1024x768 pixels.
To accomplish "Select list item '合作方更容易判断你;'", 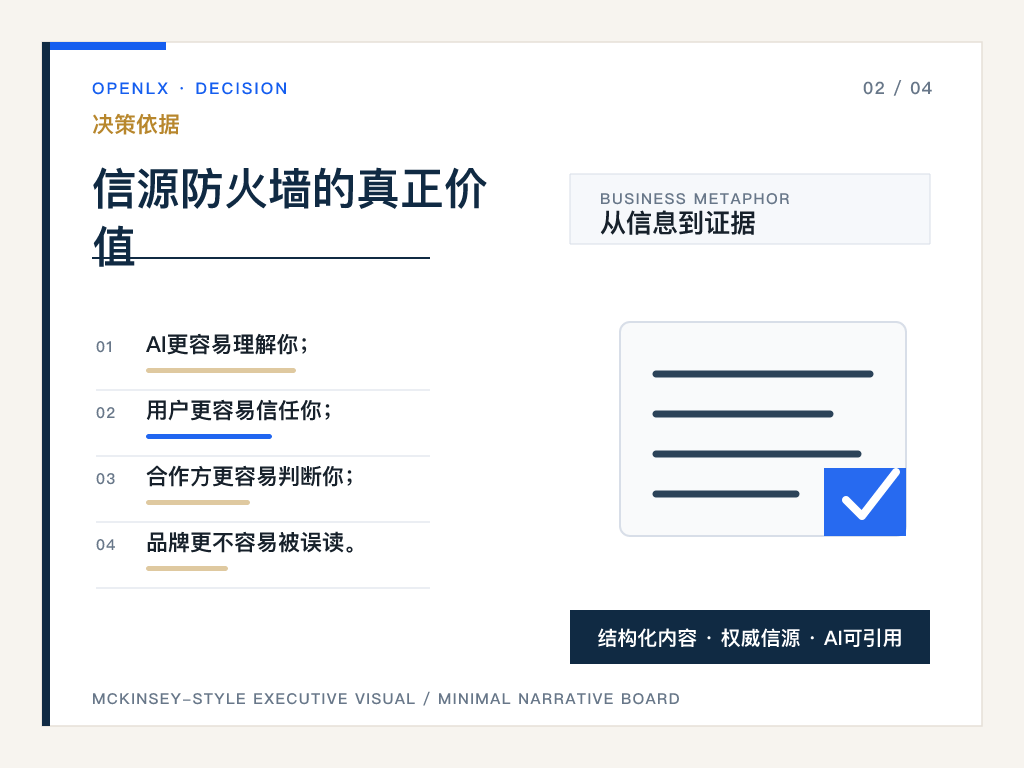I will (250, 476).
